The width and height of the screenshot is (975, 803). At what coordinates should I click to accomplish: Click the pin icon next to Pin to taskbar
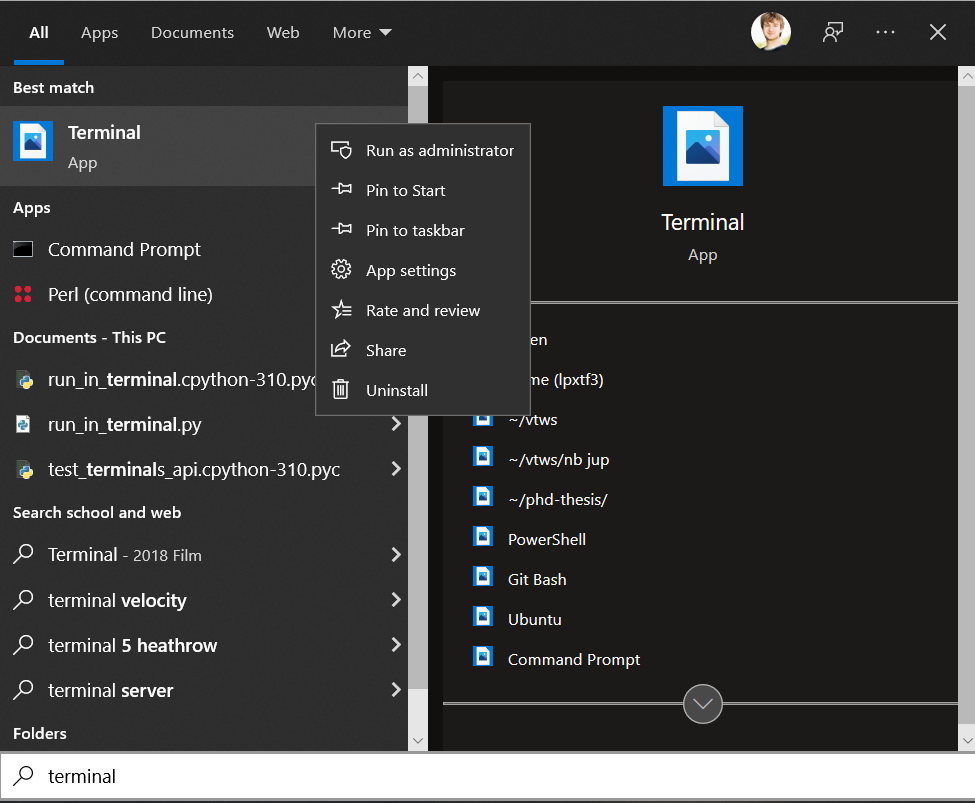[x=341, y=229]
